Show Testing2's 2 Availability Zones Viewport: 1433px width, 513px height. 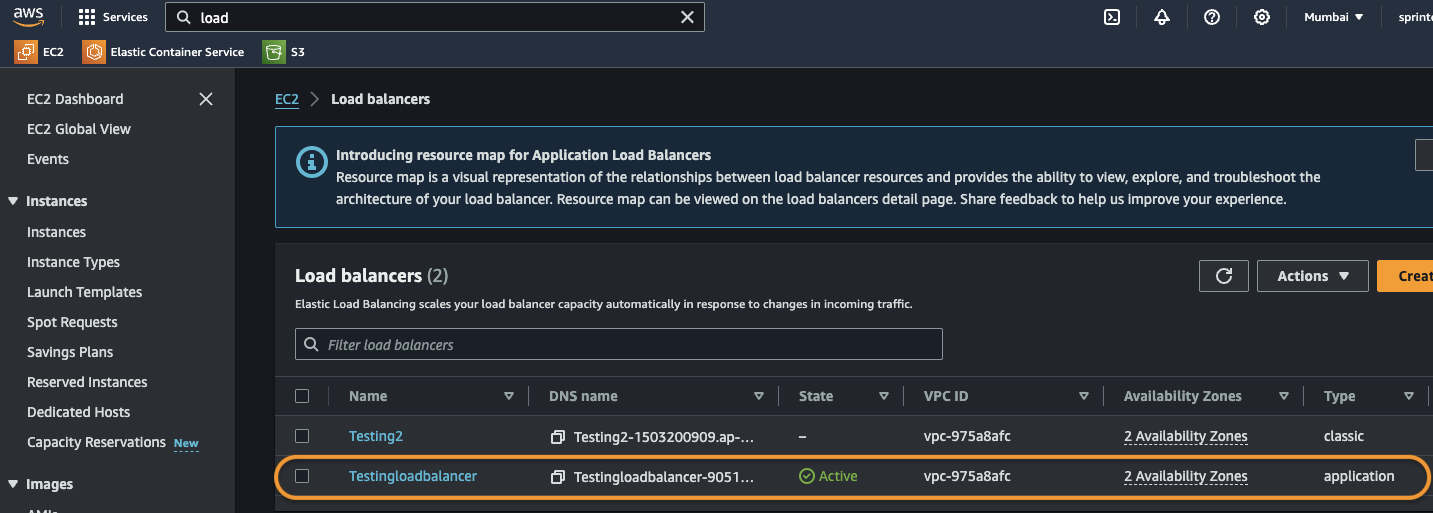(1186, 436)
